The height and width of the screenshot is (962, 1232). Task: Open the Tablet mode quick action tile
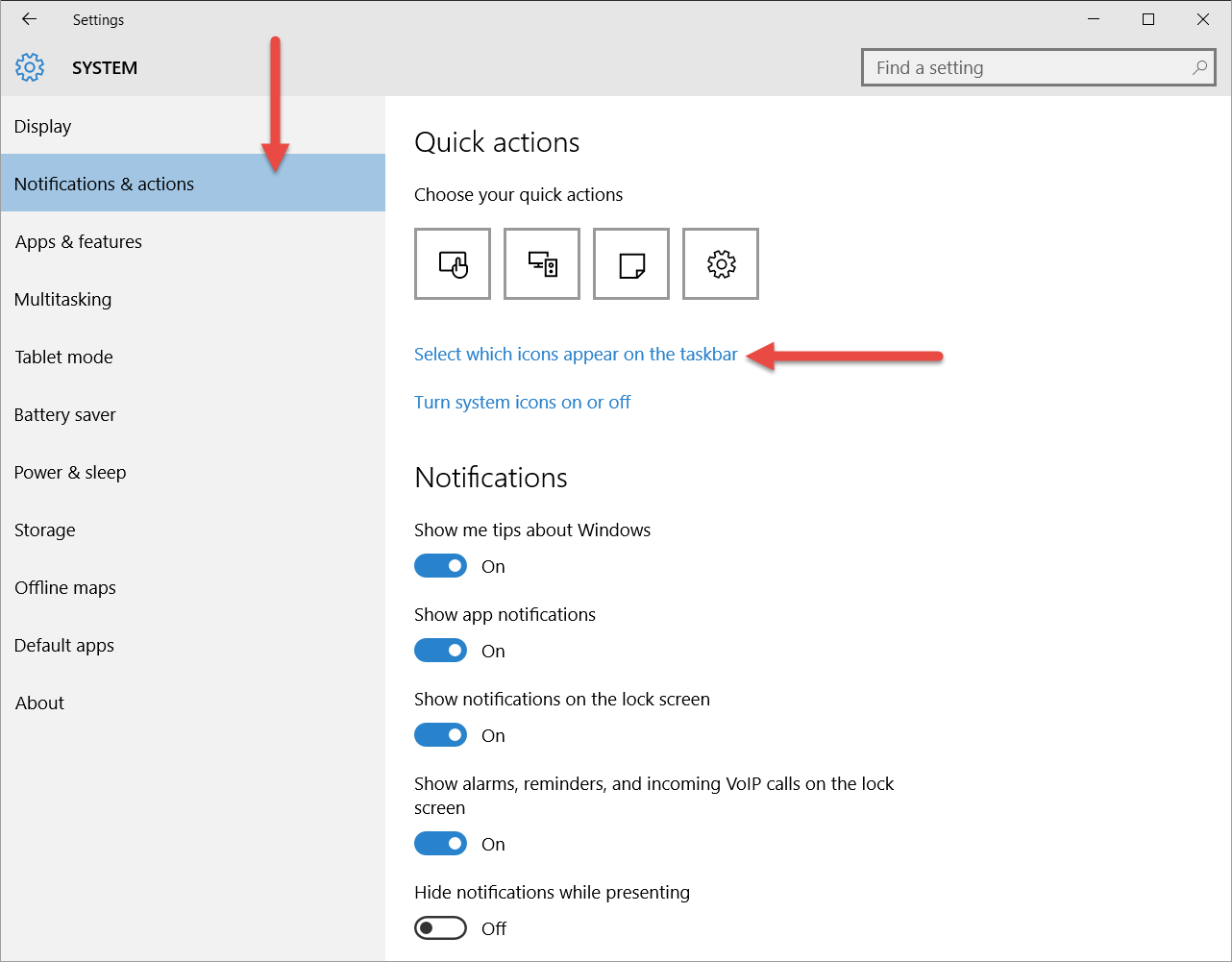(452, 263)
